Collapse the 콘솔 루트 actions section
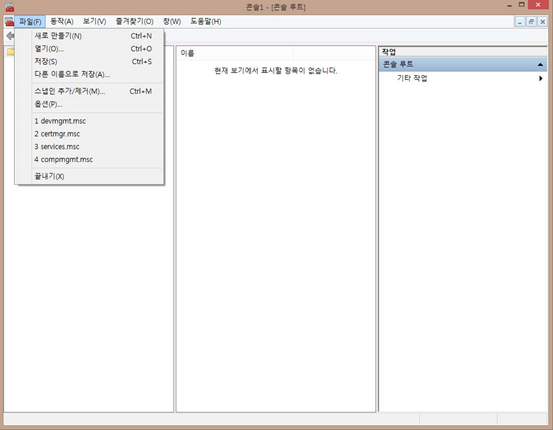The height and width of the screenshot is (430, 553). 540,65
